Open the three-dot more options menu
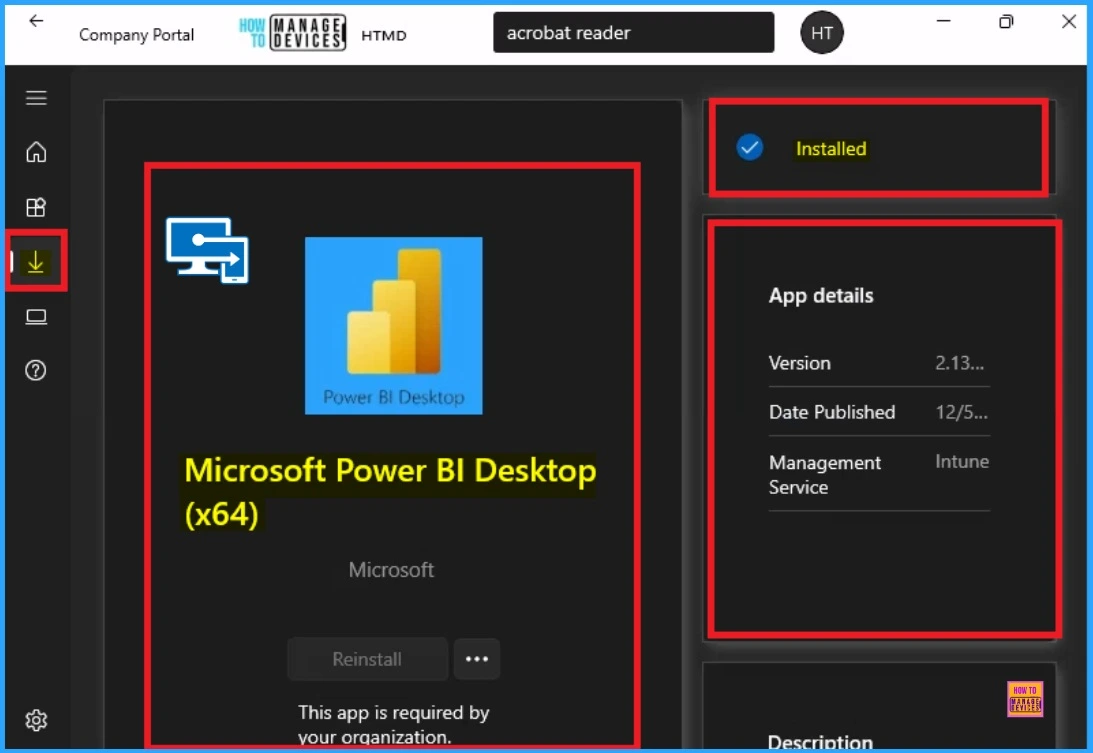 (477, 659)
